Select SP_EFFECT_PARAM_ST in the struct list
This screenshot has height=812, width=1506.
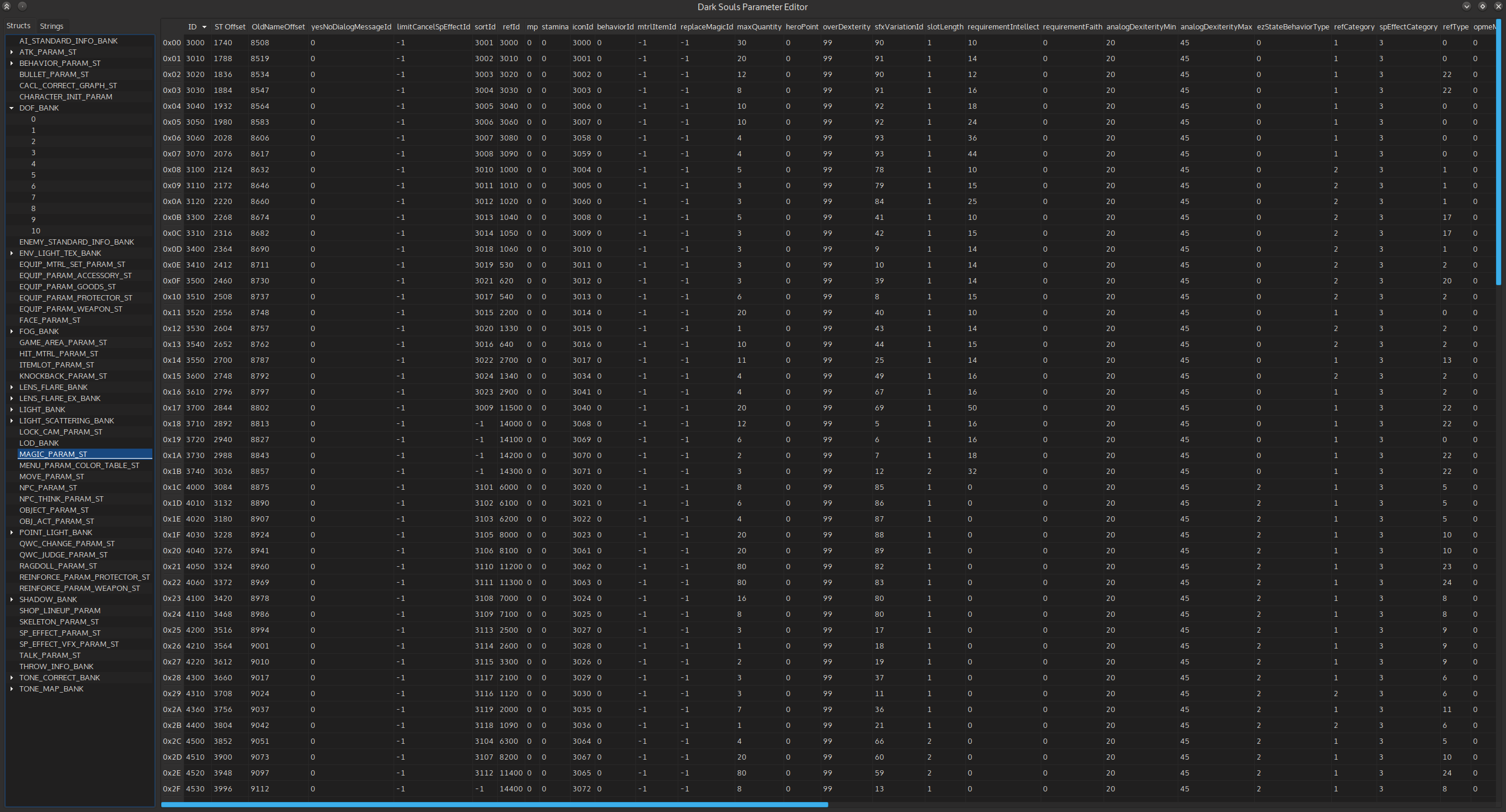coord(60,633)
